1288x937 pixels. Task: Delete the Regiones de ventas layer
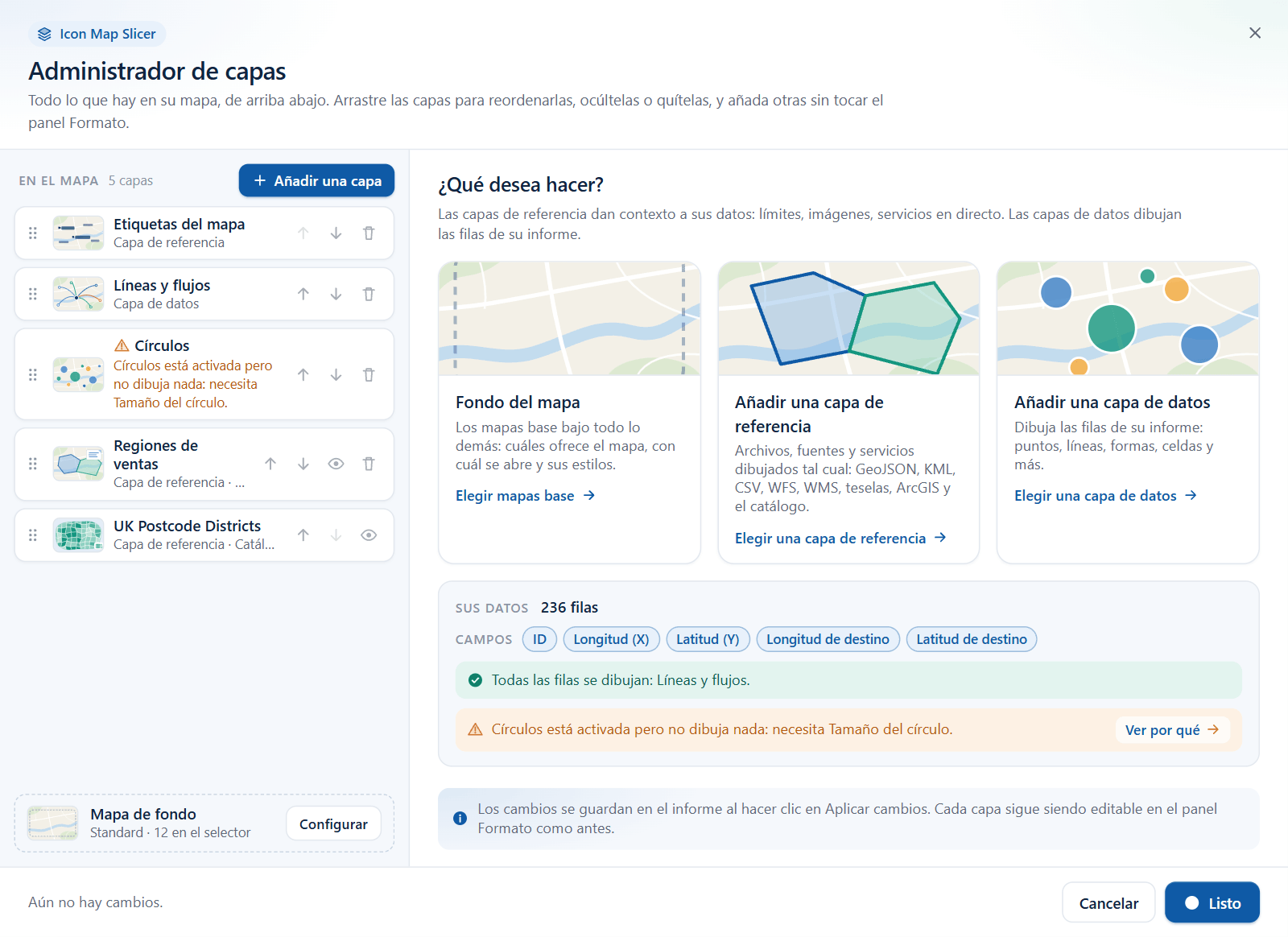369,464
